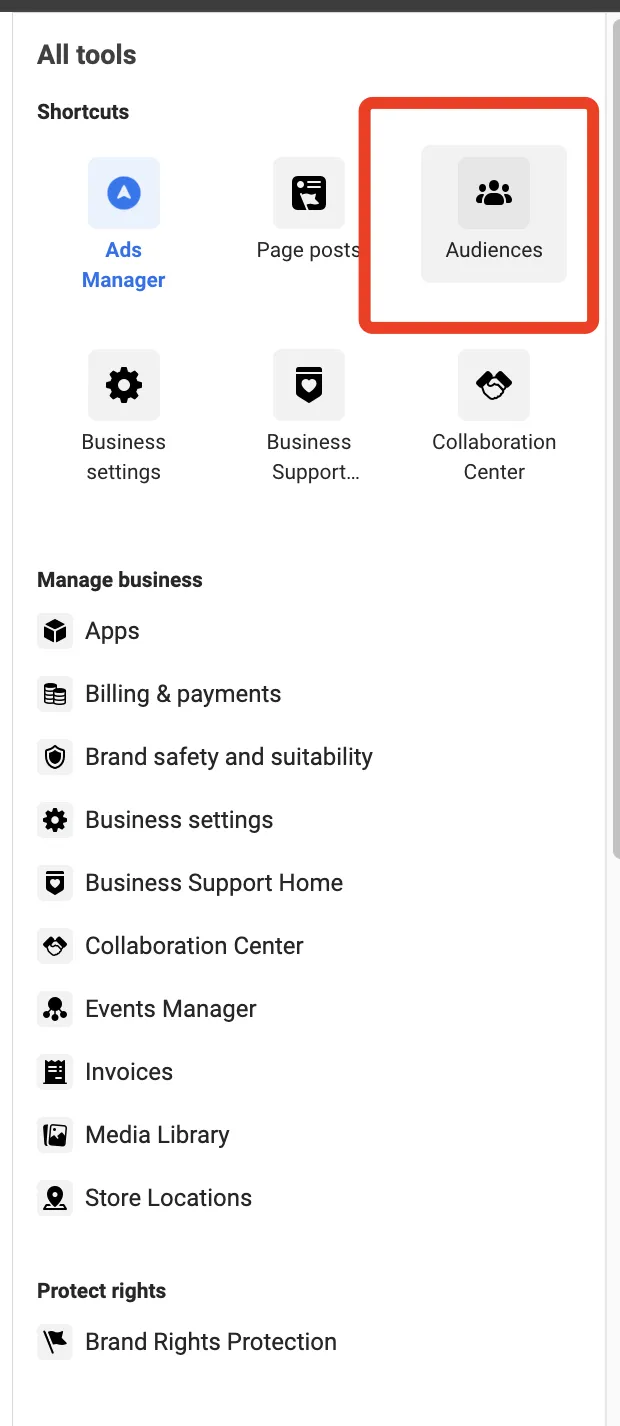Click the Brand safety shield icon
Screen dimensions: 620x1426
(55, 757)
